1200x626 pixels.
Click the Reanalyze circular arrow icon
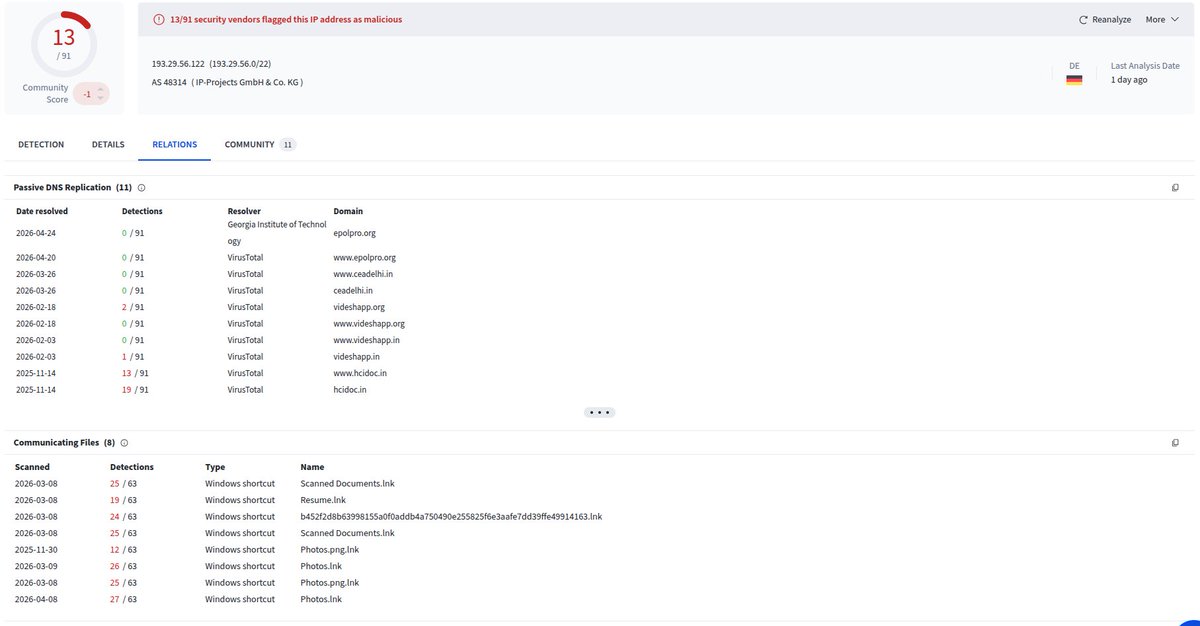click(x=1083, y=19)
